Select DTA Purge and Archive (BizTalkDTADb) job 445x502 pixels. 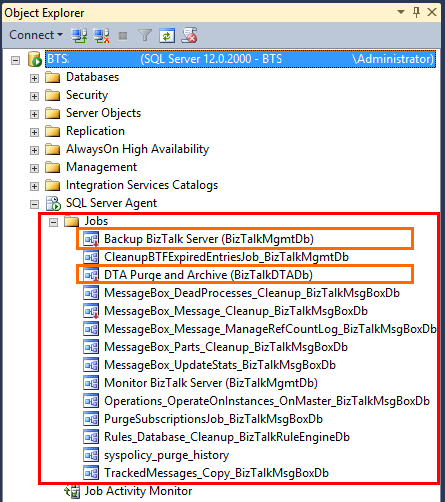click(x=208, y=275)
